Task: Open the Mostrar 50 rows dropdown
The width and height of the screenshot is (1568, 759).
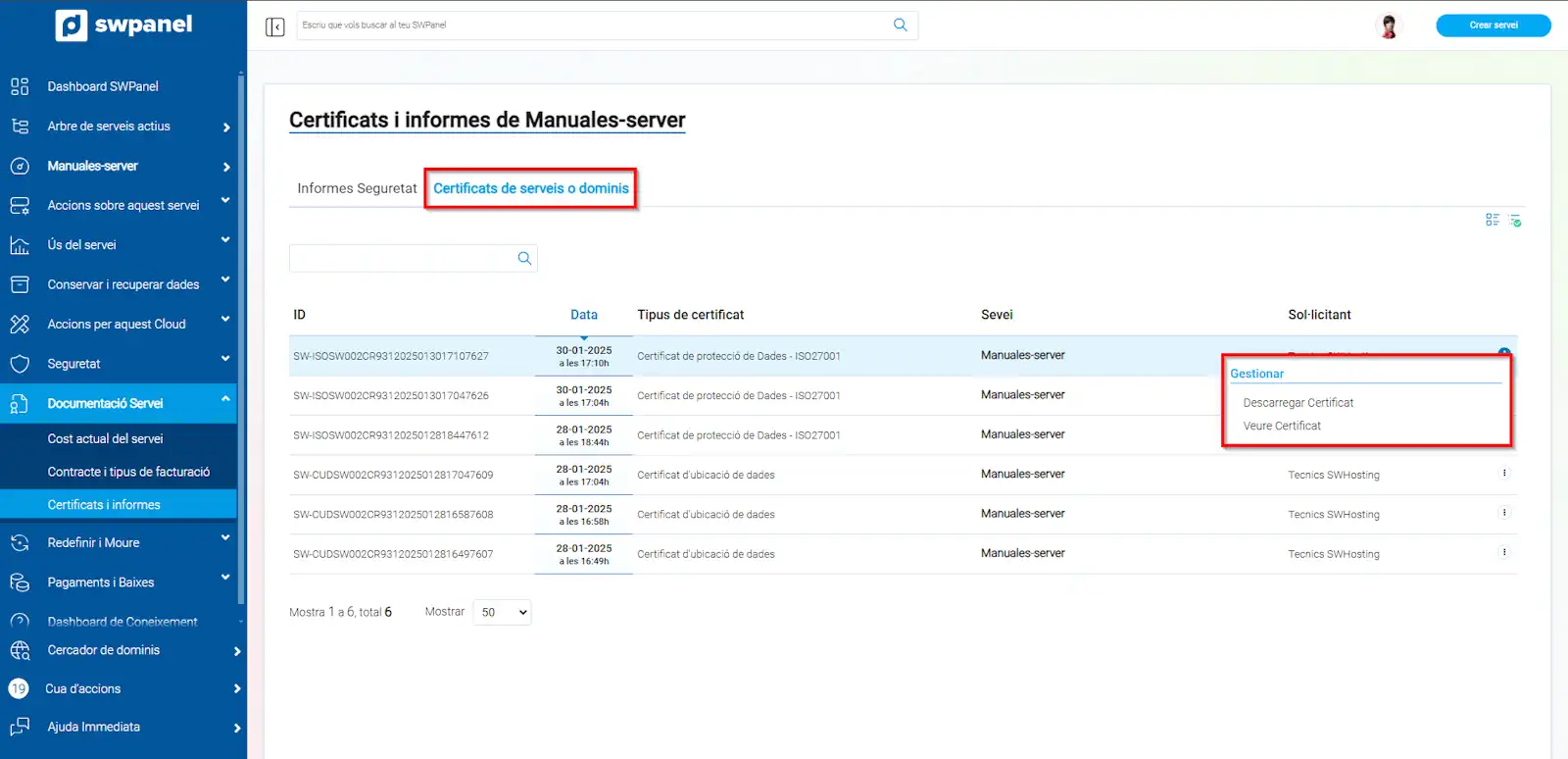Action: coord(502,612)
